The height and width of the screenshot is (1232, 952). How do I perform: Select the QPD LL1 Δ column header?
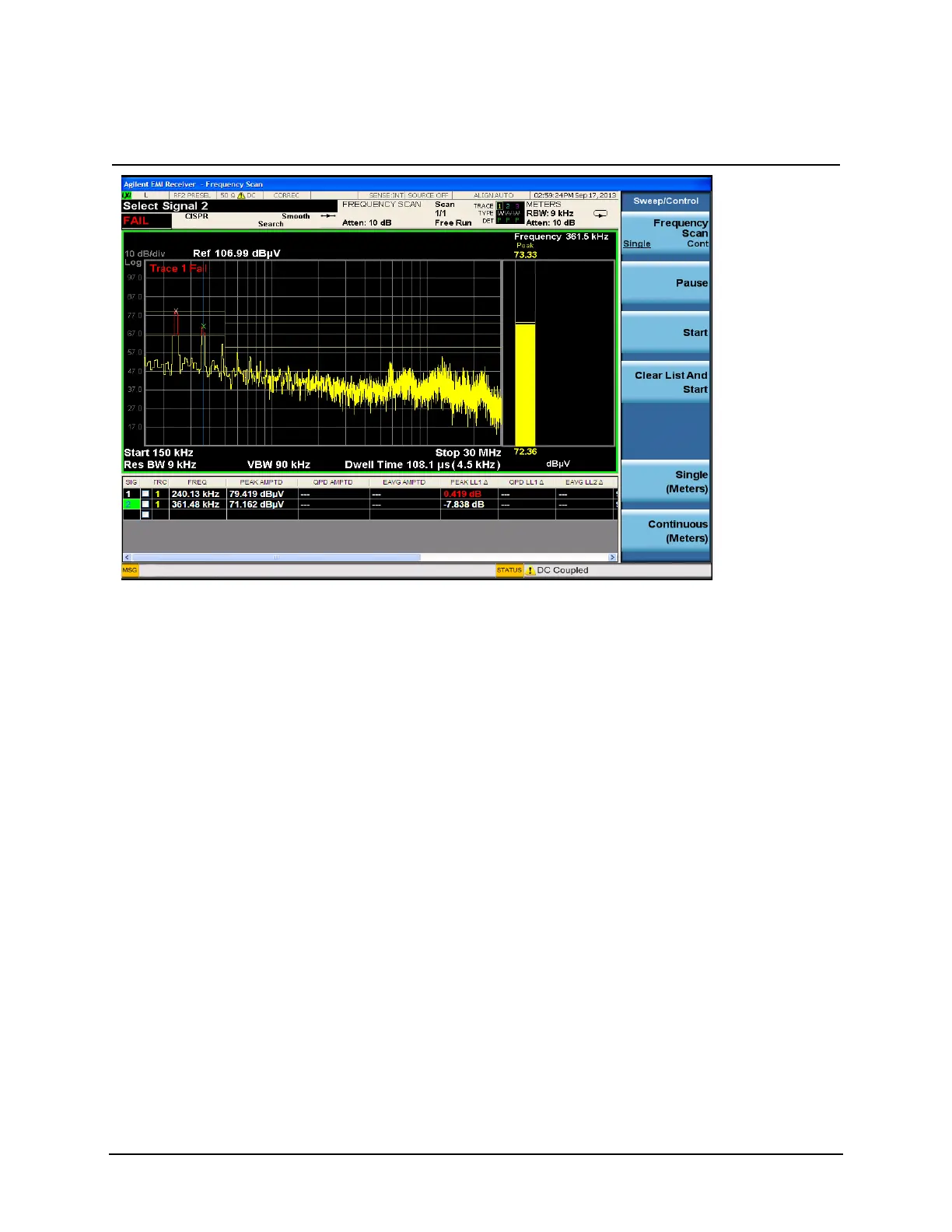[x=527, y=482]
